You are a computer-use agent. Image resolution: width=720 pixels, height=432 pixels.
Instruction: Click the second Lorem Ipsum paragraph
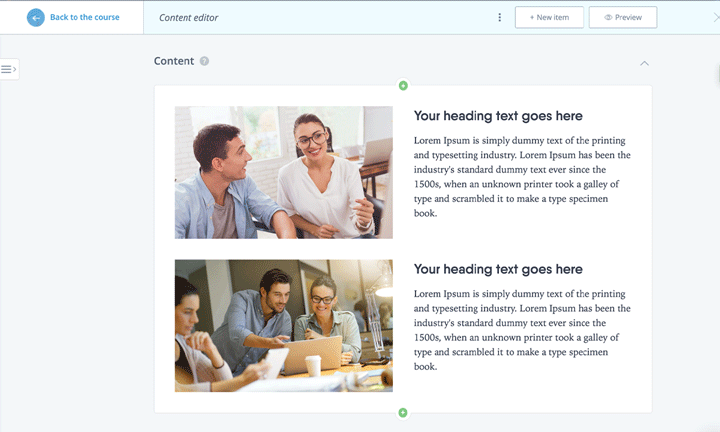tap(522, 330)
